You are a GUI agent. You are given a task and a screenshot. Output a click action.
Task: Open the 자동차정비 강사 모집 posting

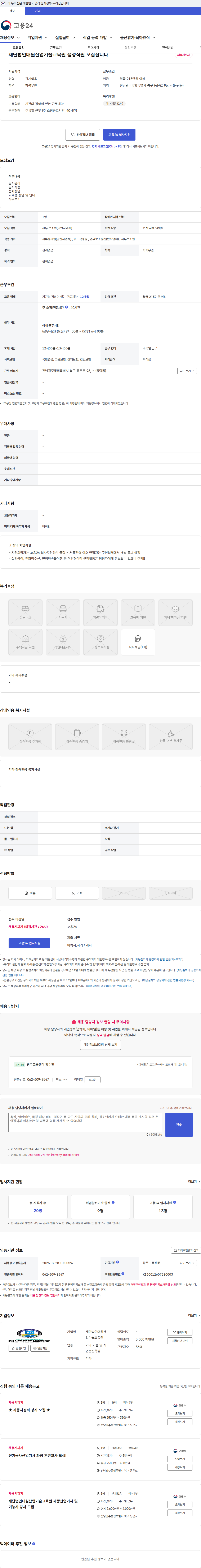tap(29, 1410)
